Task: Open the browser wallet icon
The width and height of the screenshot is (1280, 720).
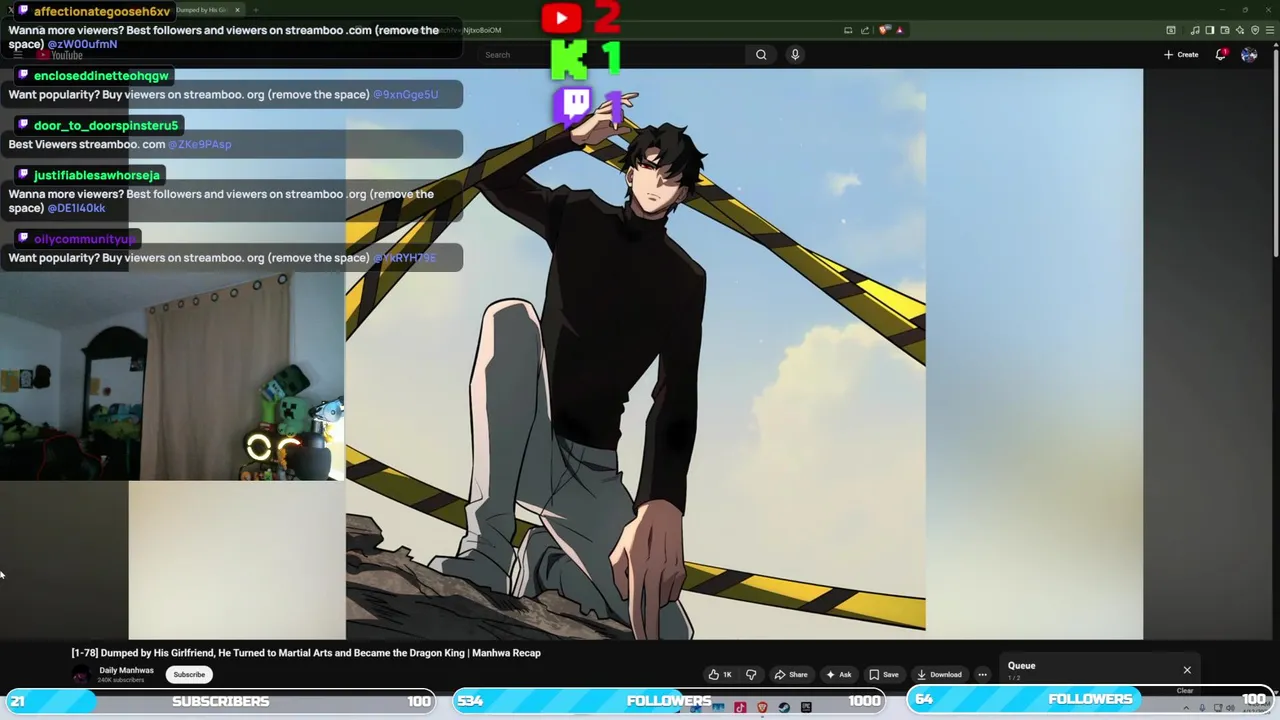Action: pyautogui.click(x=1225, y=30)
